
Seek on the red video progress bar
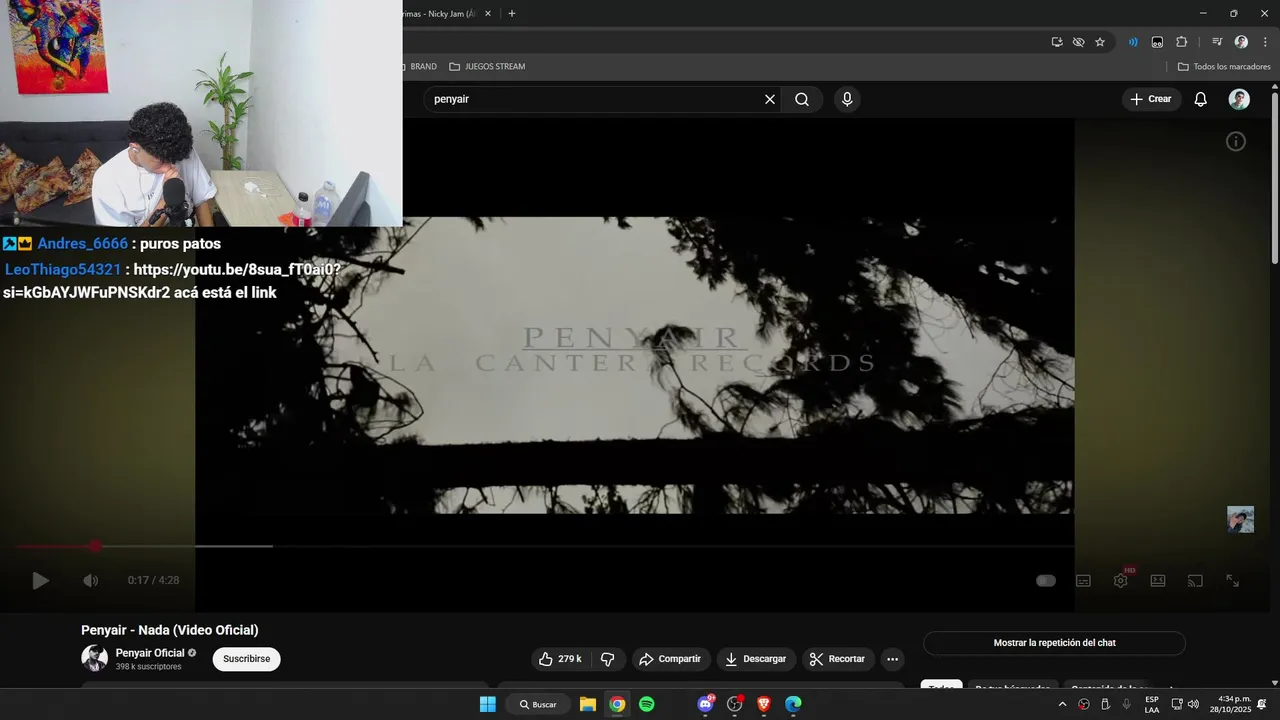tap(545, 546)
